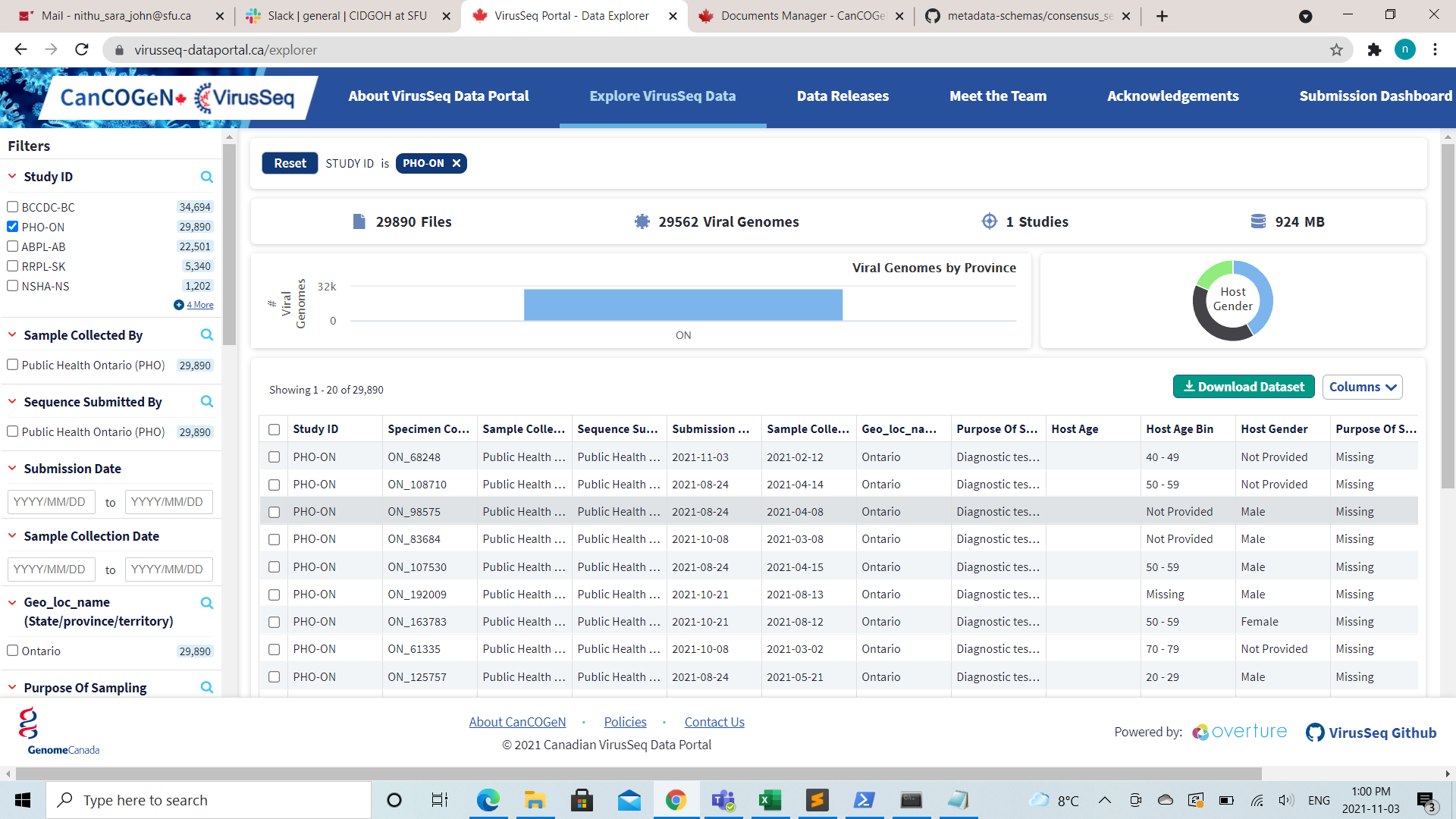Open the Data Releases page

843,96
